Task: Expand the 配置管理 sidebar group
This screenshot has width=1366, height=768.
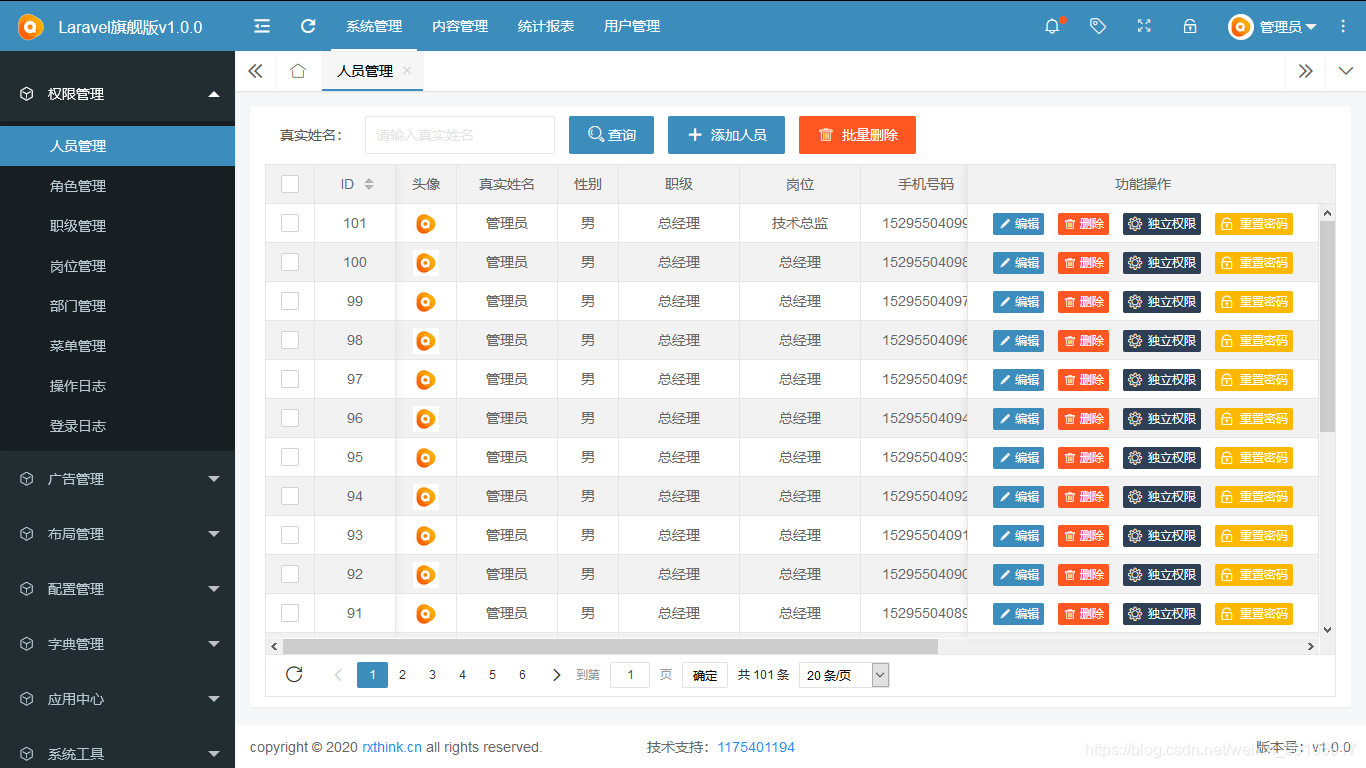Action: [x=117, y=589]
